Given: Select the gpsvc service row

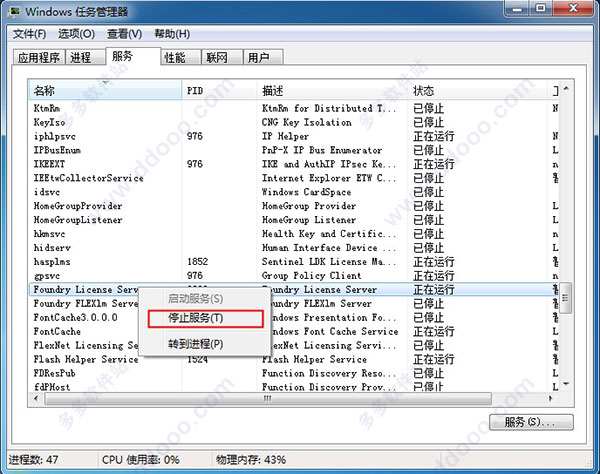Looking at the screenshot, I should tap(294, 275).
